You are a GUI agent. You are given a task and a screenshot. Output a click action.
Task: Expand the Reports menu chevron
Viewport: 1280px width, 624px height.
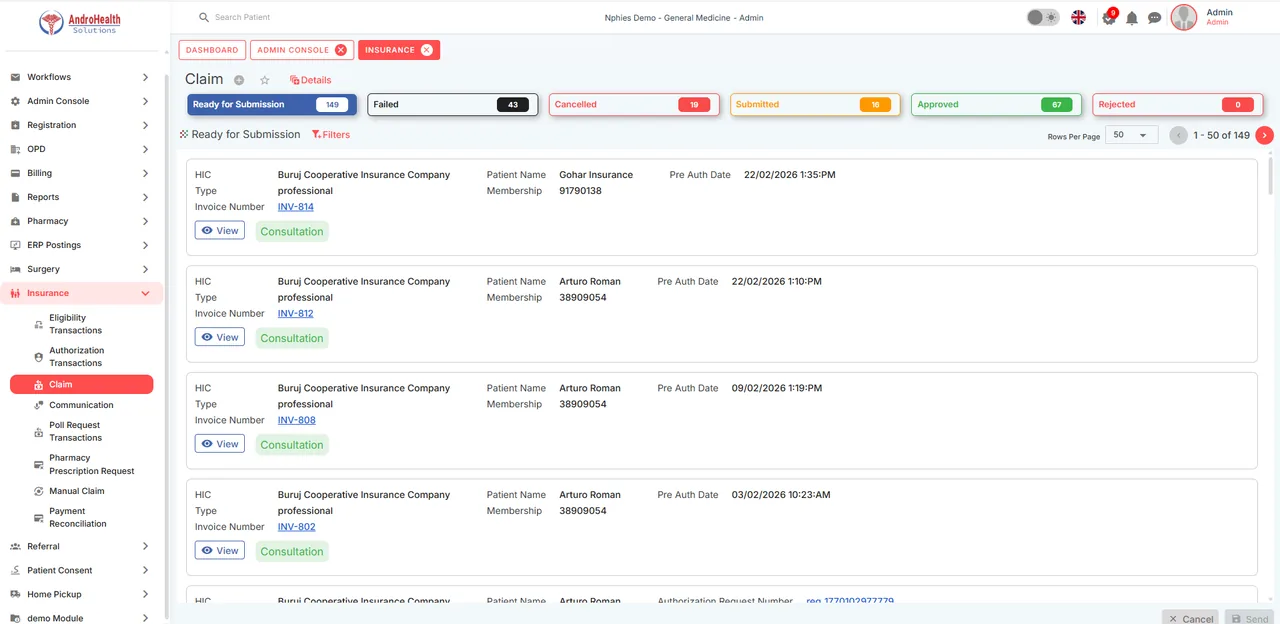(x=145, y=197)
